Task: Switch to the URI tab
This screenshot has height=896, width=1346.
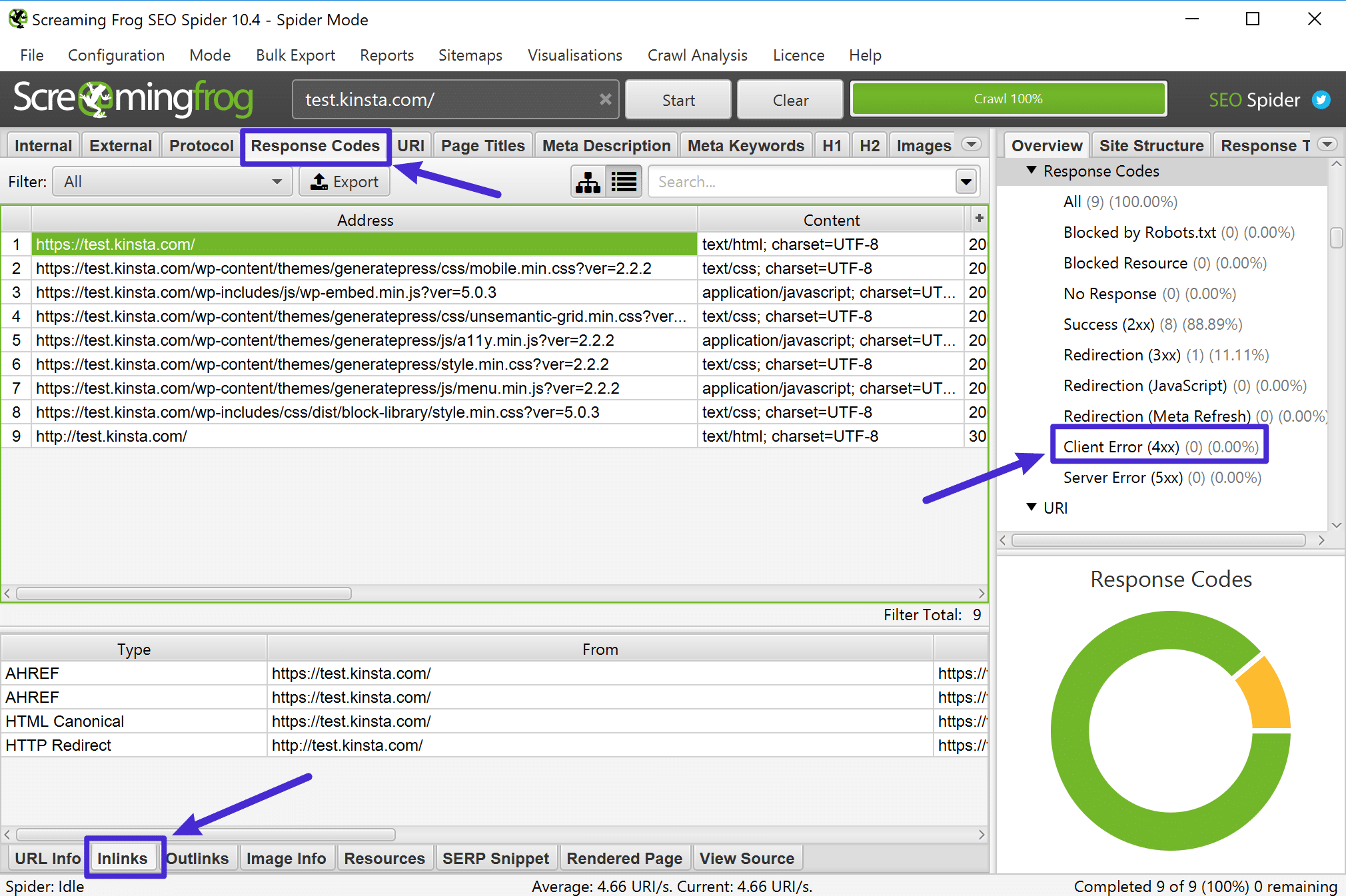Action: click(x=411, y=145)
